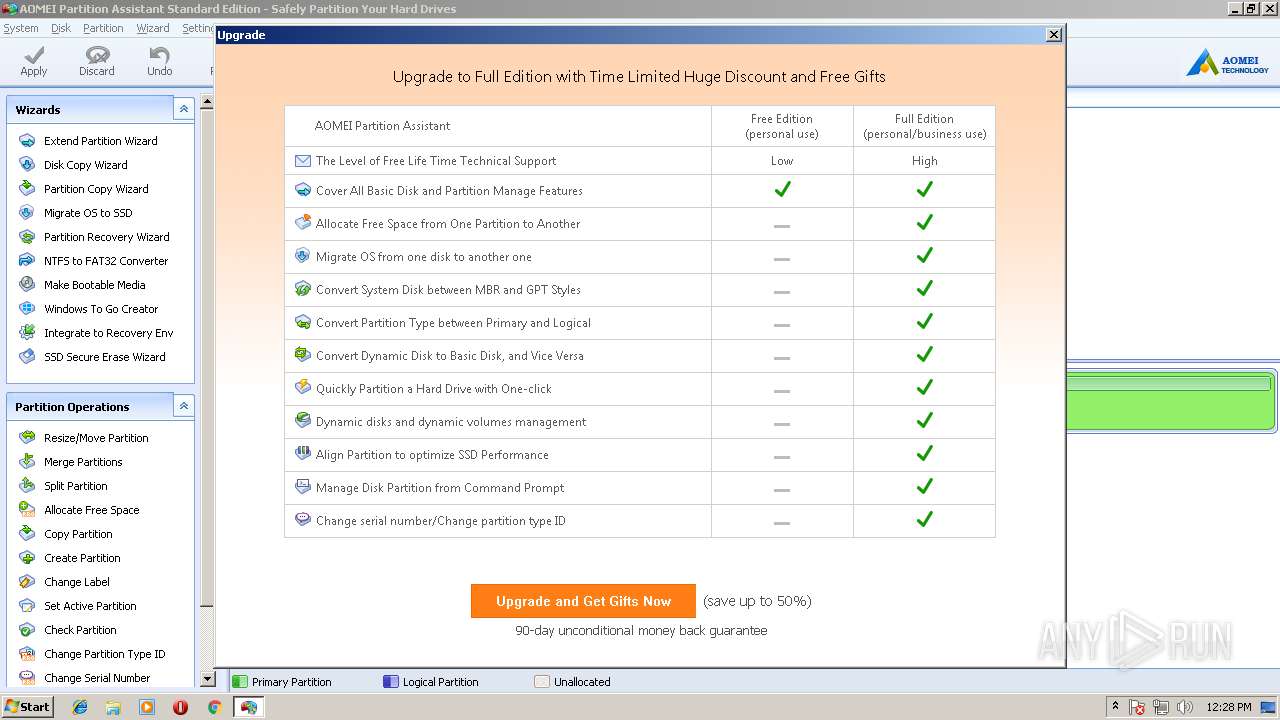
Task: Open Chrome from the taskbar
Action: pyautogui.click(x=214, y=707)
